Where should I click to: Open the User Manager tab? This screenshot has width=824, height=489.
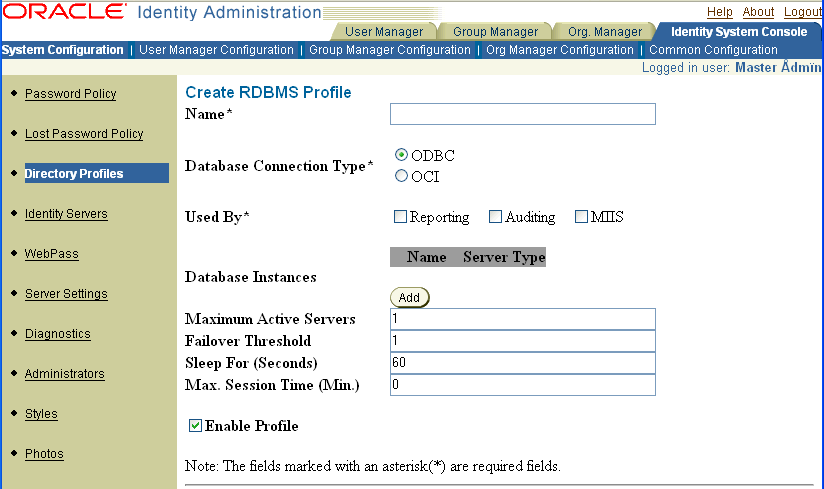click(384, 32)
